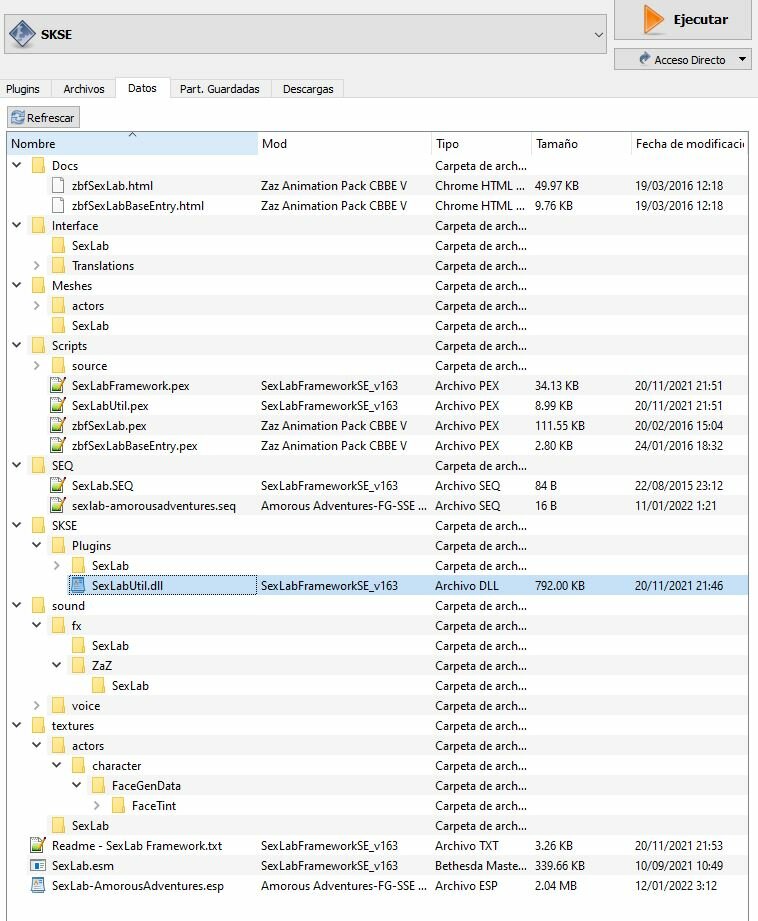Click the SexLab-AmorousAdventures.esp plugin icon

click(x=38, y=885)
